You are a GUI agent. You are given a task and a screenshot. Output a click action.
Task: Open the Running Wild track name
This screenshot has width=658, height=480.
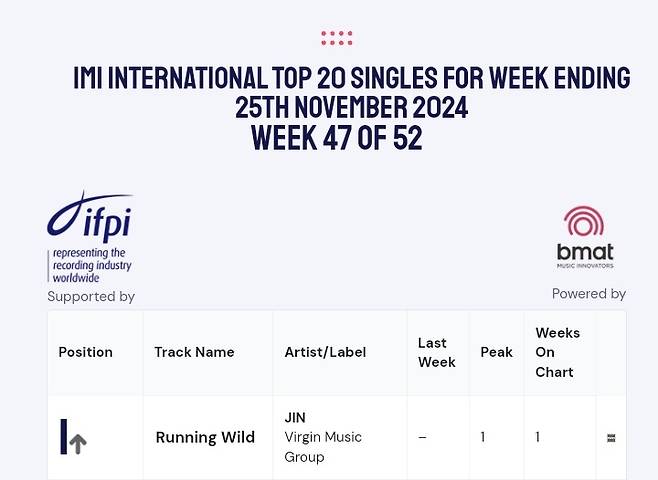(x=205, y=437)
